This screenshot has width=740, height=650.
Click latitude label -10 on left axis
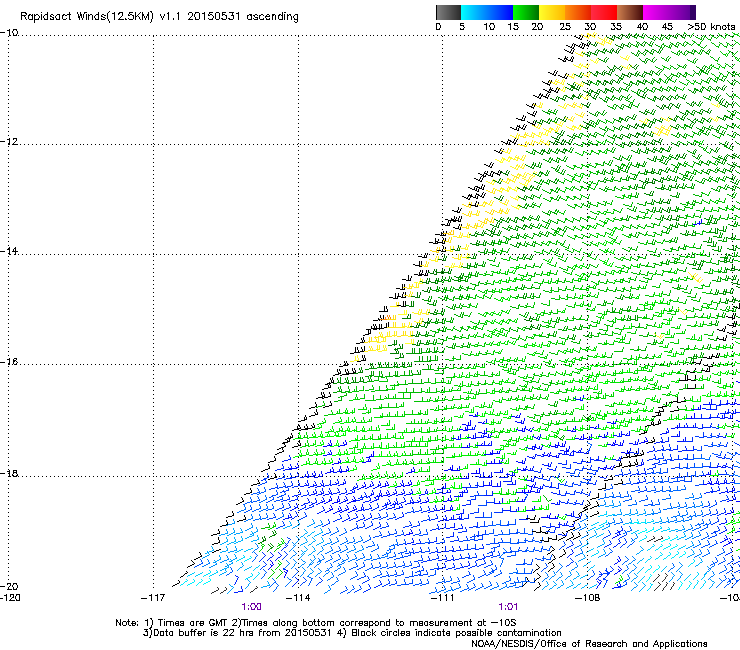pyautogui.click(x=9, y=32)
